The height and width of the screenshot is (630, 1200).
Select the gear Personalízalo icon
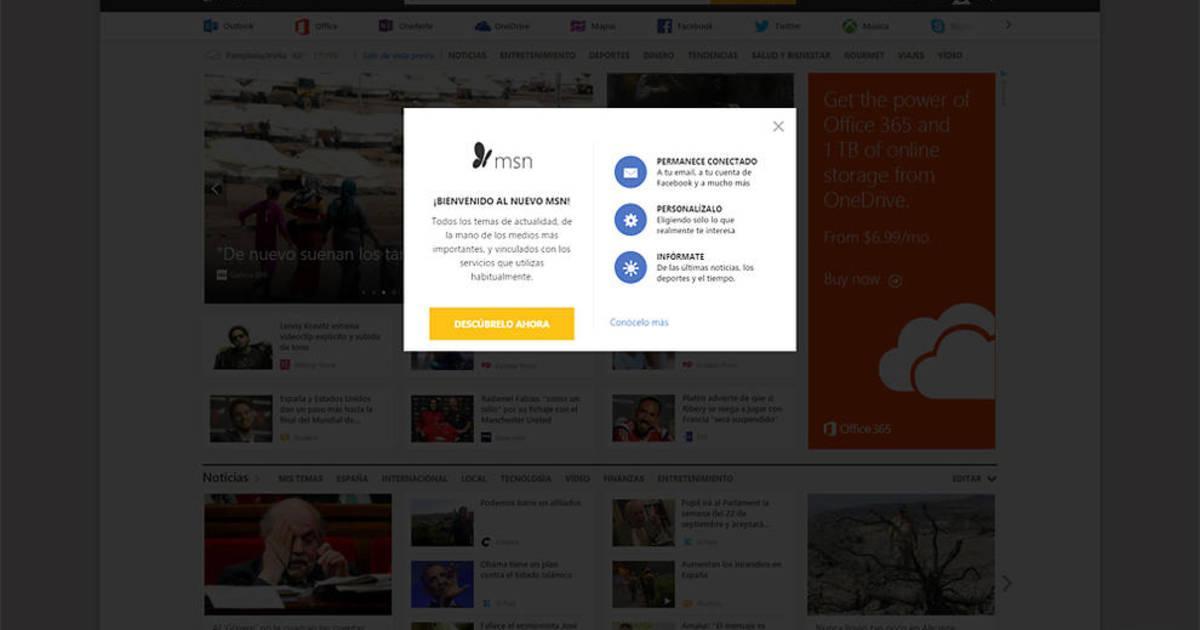click(x=631, y=219)
